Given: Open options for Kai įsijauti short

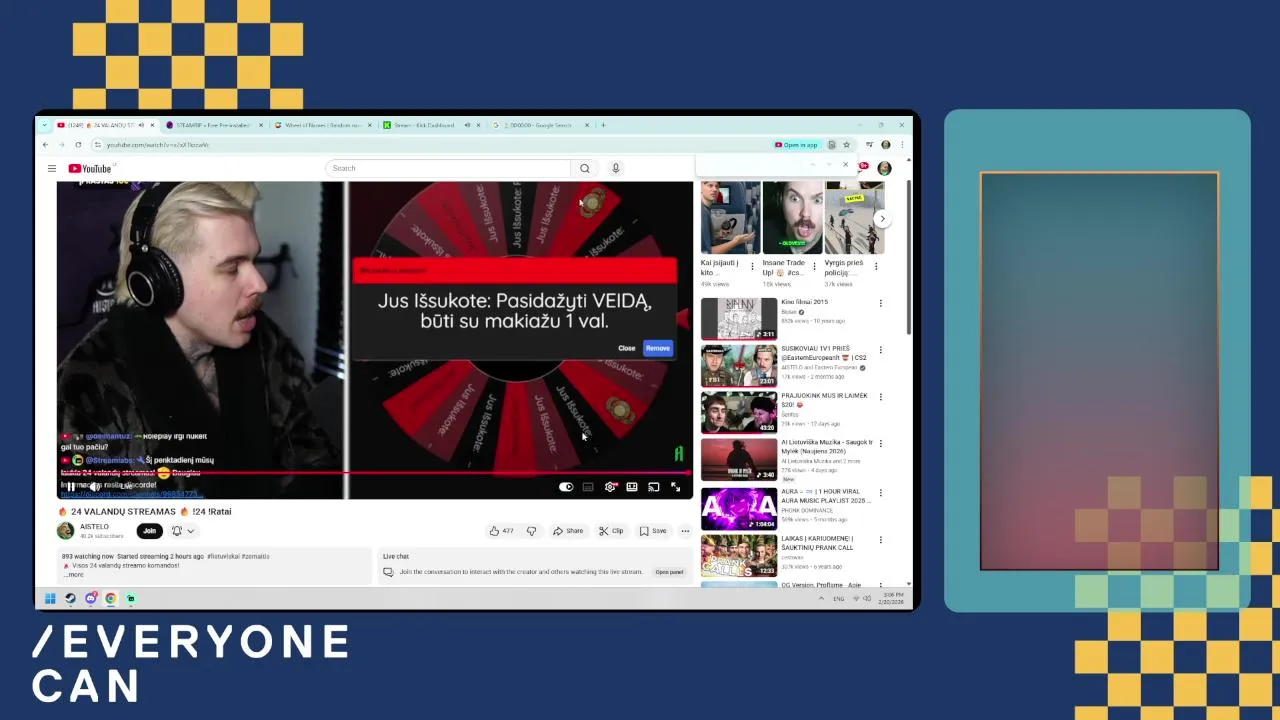Looking at the screenshot, I should coord(753,267).
